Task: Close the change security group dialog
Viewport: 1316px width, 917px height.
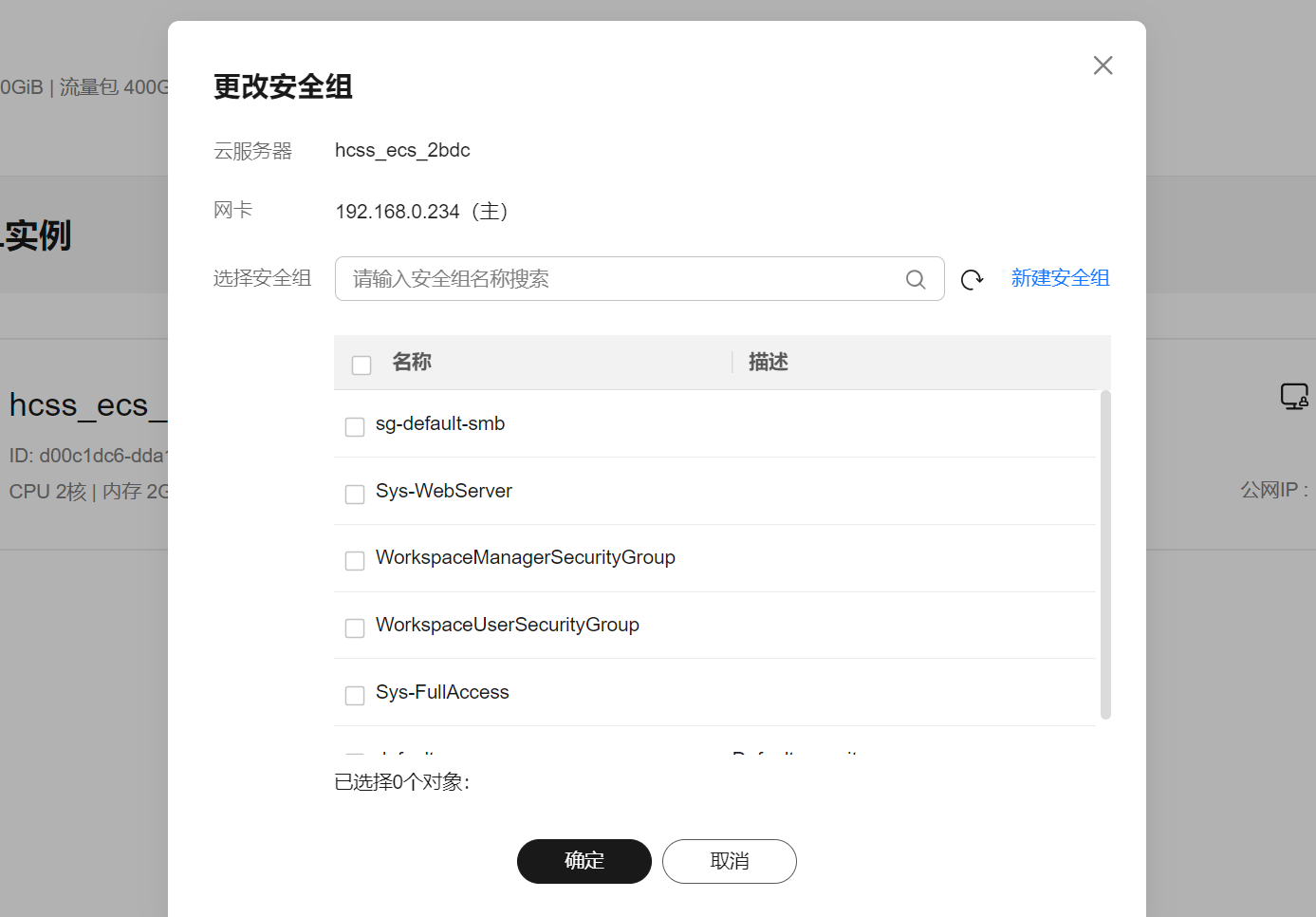Action: (x=1103, y=65)
